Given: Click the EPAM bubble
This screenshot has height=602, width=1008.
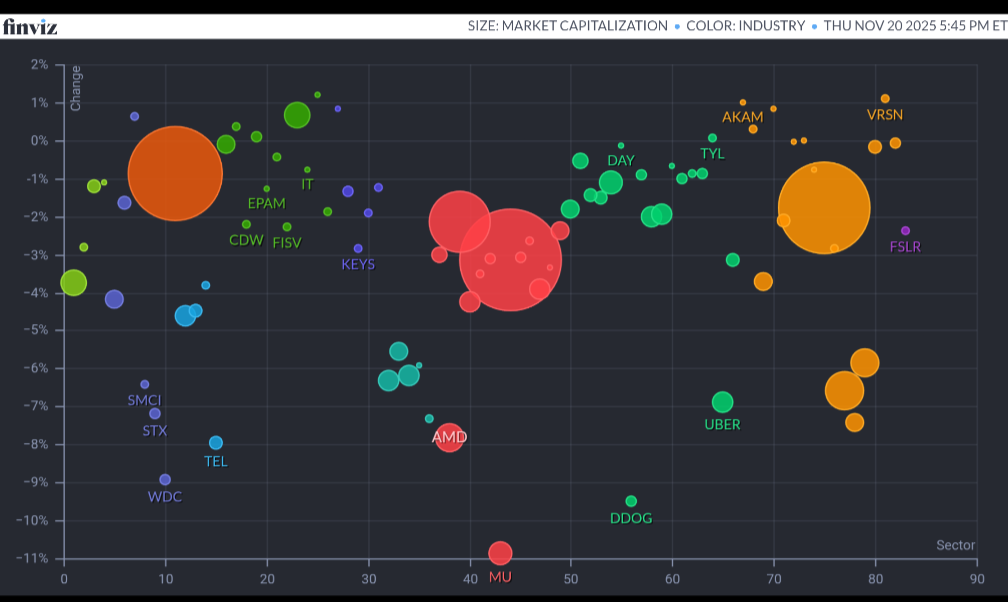Looking at the screenshot, I should [267, 189].
